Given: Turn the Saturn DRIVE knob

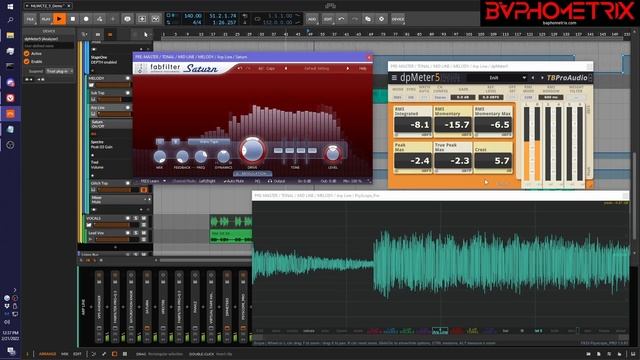Looking at the screenshot, I should (x=252, y=150).
